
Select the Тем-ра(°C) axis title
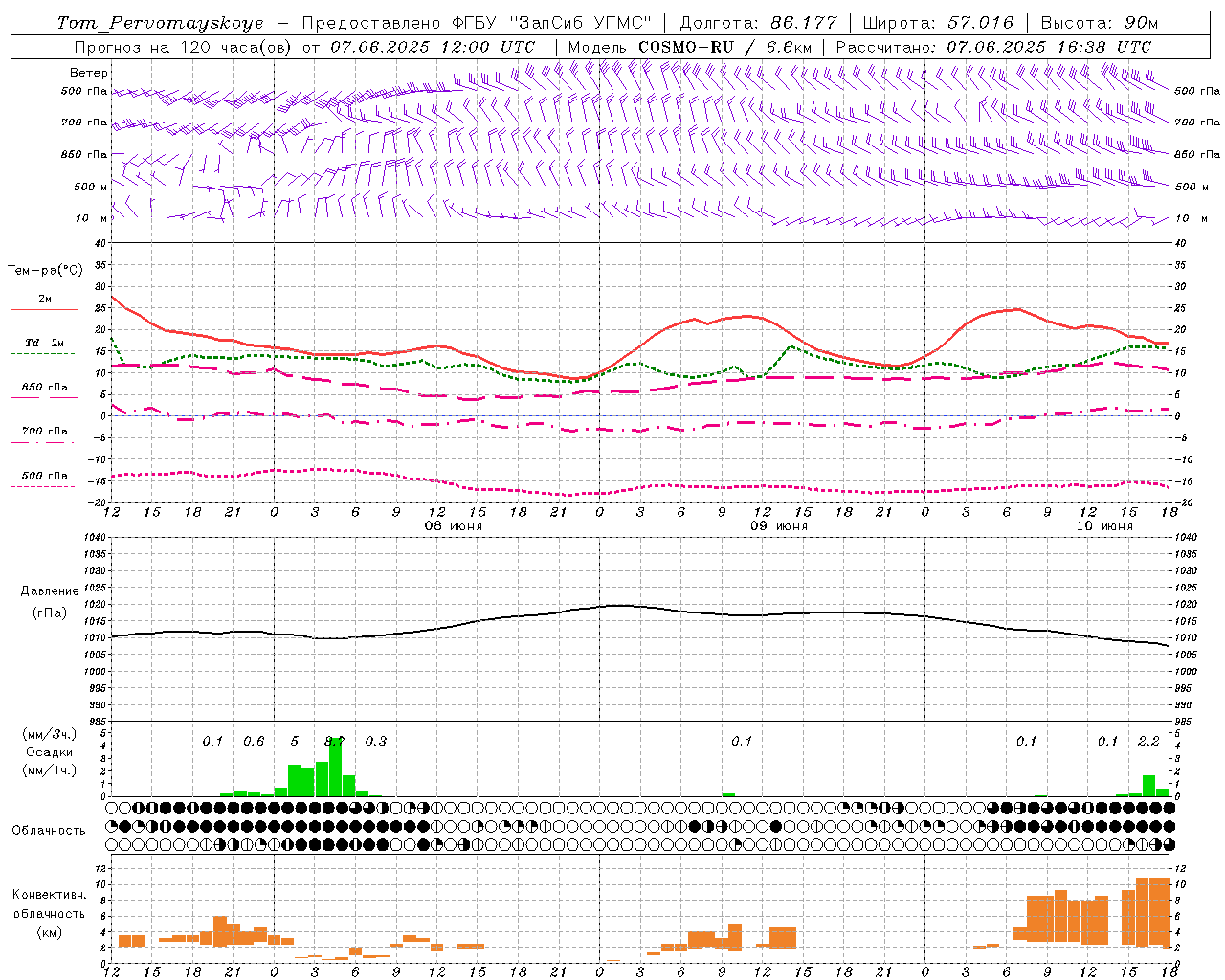click(45, 271)
